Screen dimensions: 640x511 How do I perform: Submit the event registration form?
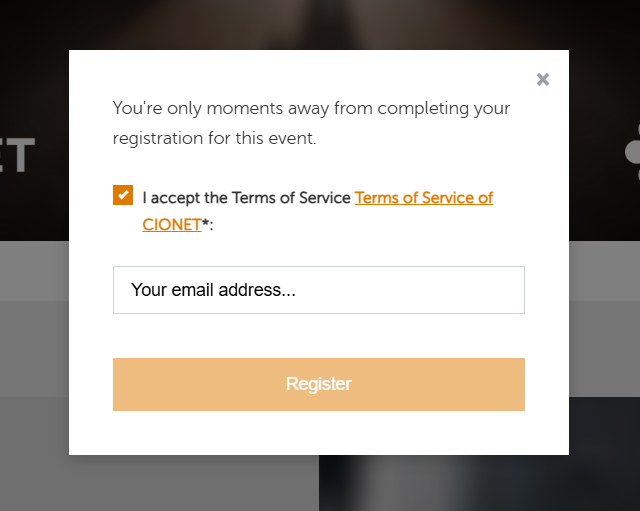pos(318,384)
